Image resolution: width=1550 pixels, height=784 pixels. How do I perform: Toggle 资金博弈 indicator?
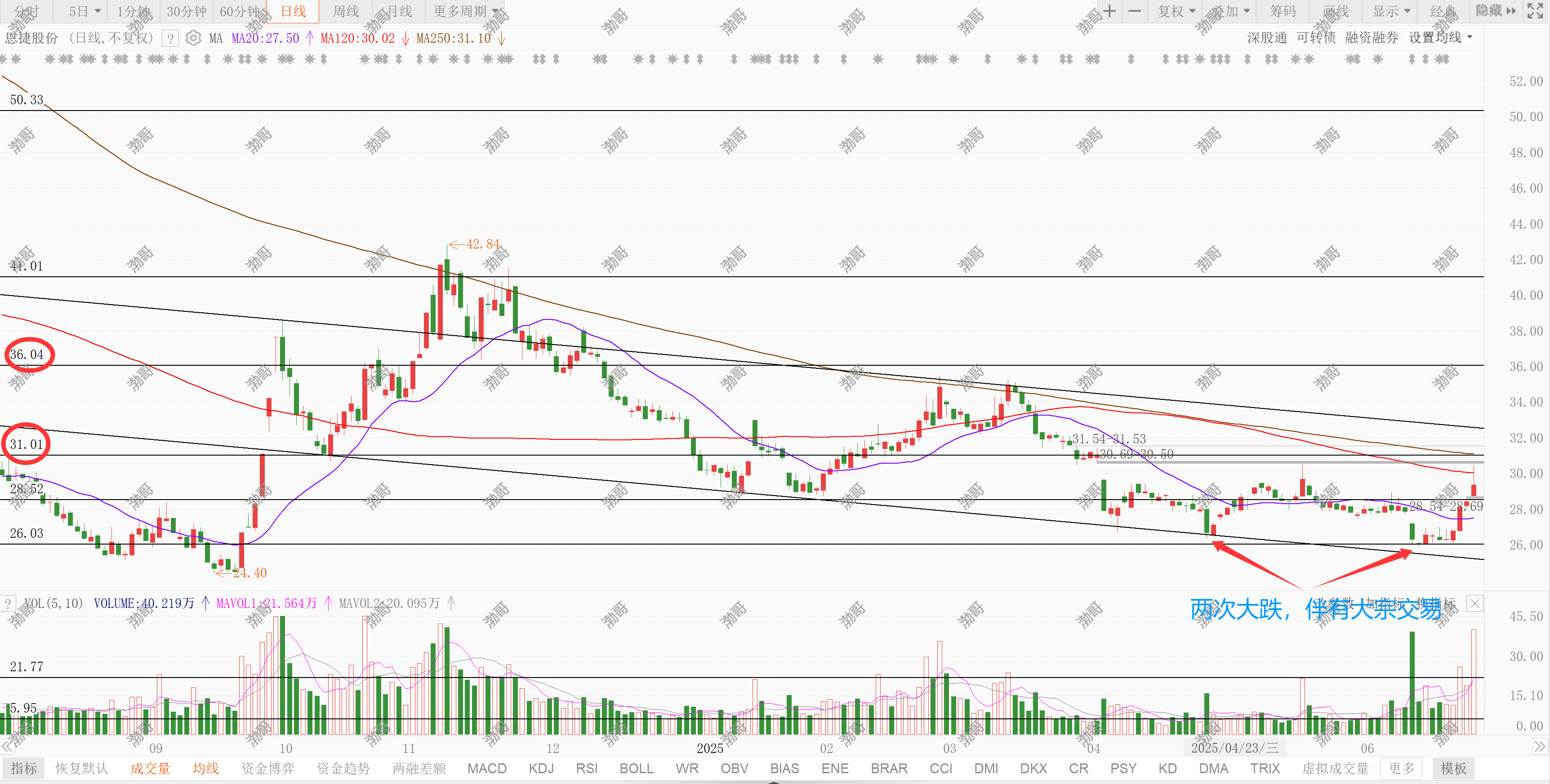click(x=268, y=768)
